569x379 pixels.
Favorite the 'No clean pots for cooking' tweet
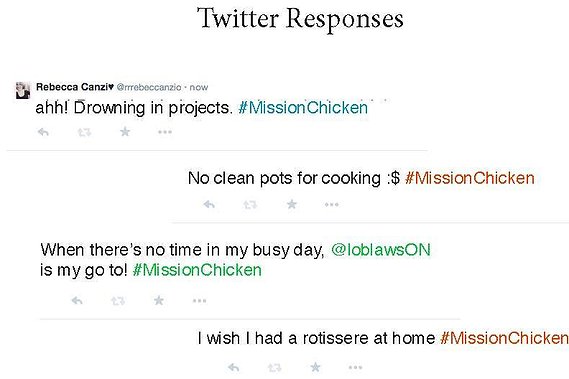tap(292, 204)
